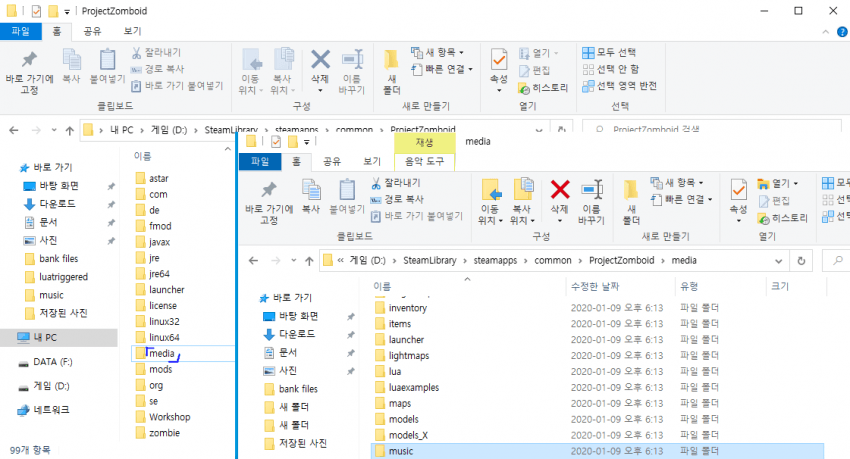
Task: Click Cut (잘라내기) in media window ribbon
Action: [396, 183]
